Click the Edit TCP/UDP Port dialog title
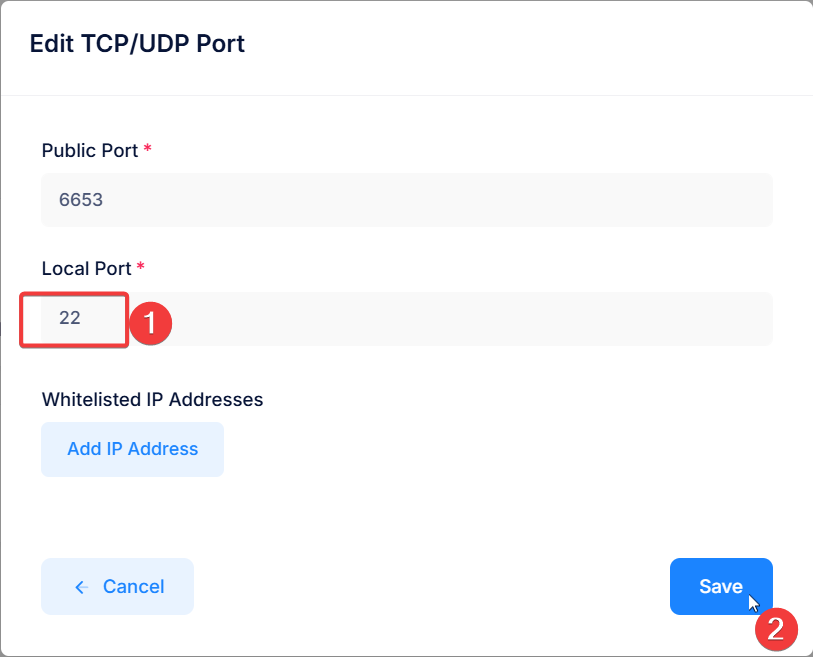 point(137,44)
